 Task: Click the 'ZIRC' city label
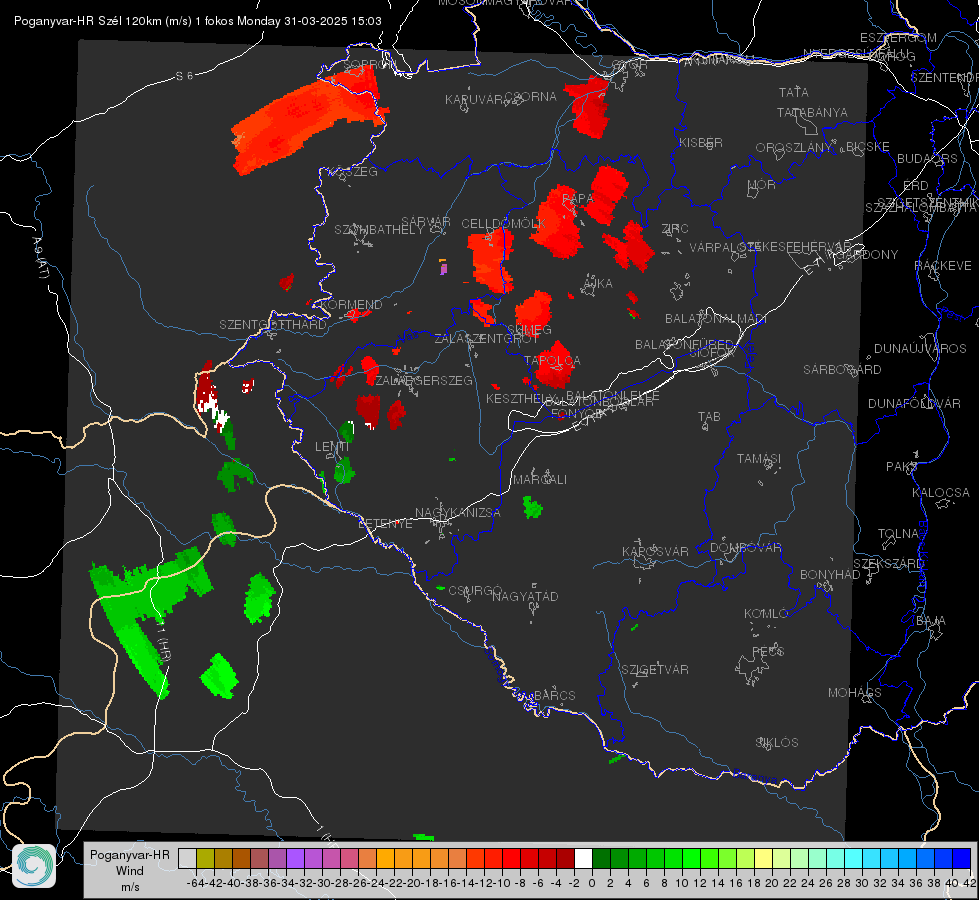click(675, 229)
